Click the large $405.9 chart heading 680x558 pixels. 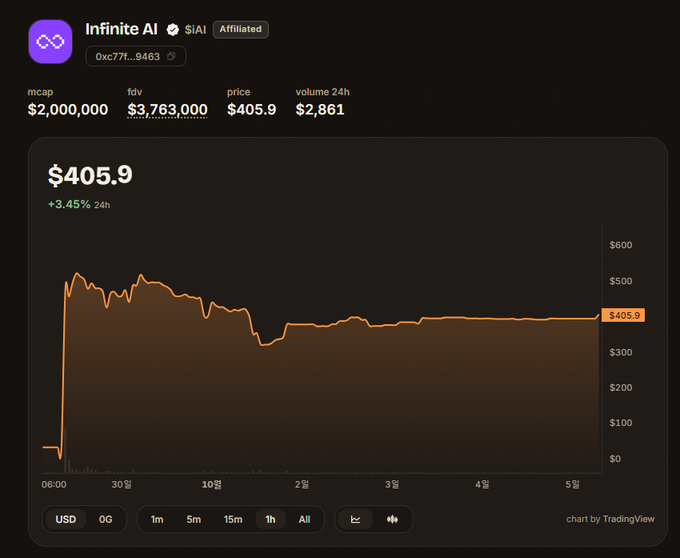[x=90, y=175]
